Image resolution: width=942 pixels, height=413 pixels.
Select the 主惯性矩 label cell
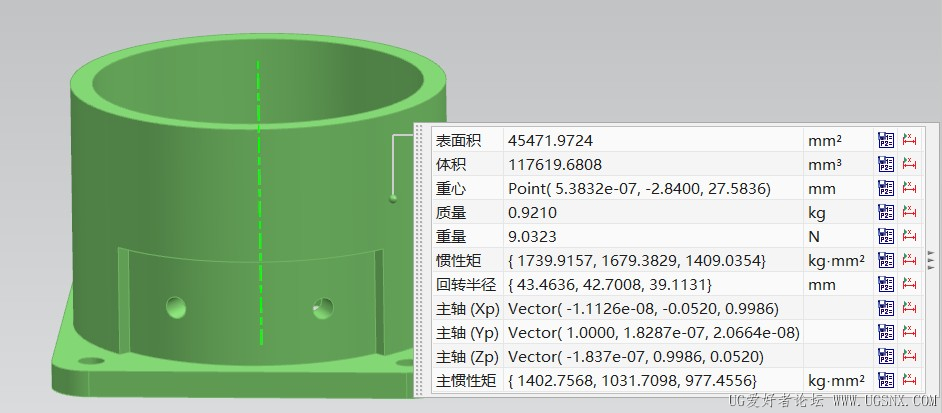pos(467,381)
